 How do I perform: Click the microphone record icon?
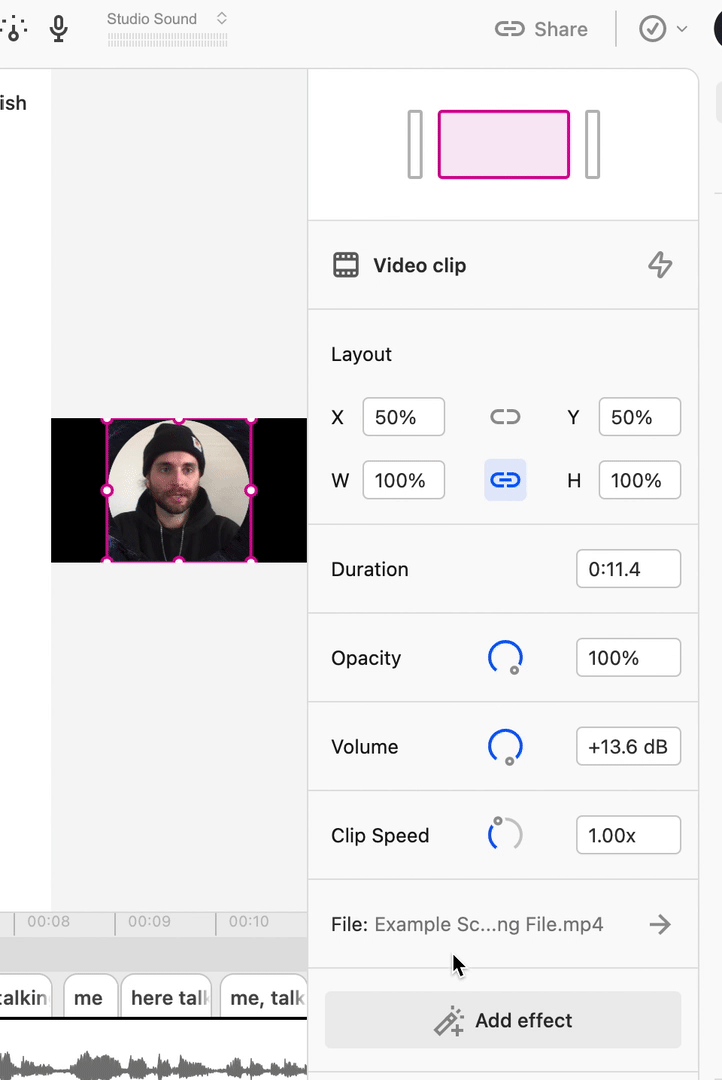59,28
